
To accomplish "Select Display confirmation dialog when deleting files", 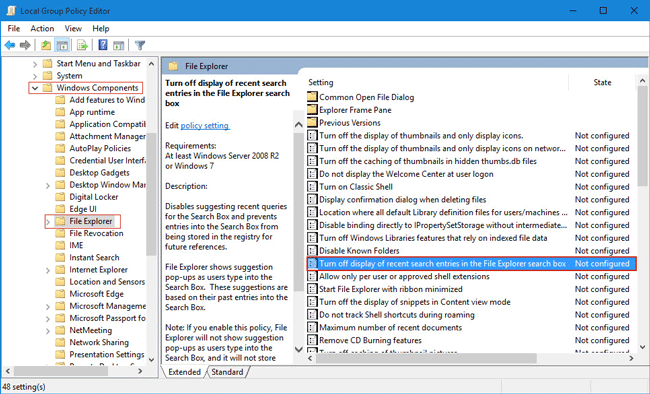I will pos(403,199).
